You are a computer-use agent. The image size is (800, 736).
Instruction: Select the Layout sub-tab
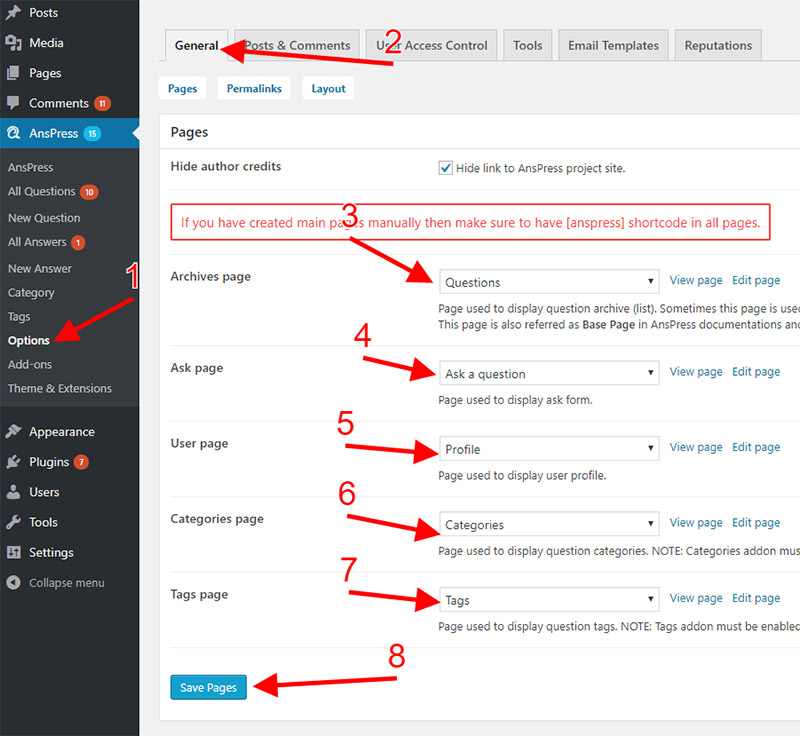328,88
